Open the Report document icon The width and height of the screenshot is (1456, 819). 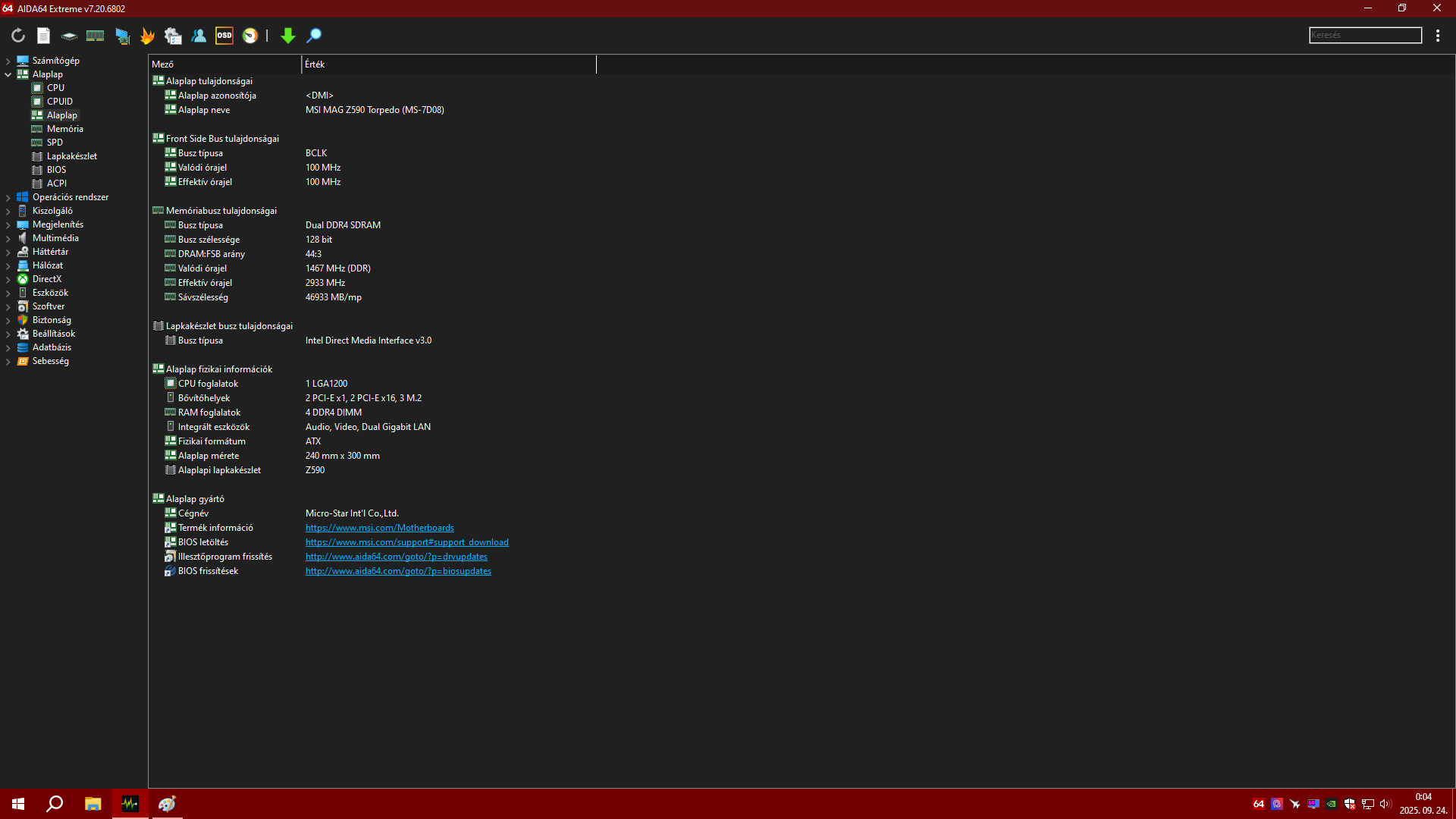[x=43, y=36]
